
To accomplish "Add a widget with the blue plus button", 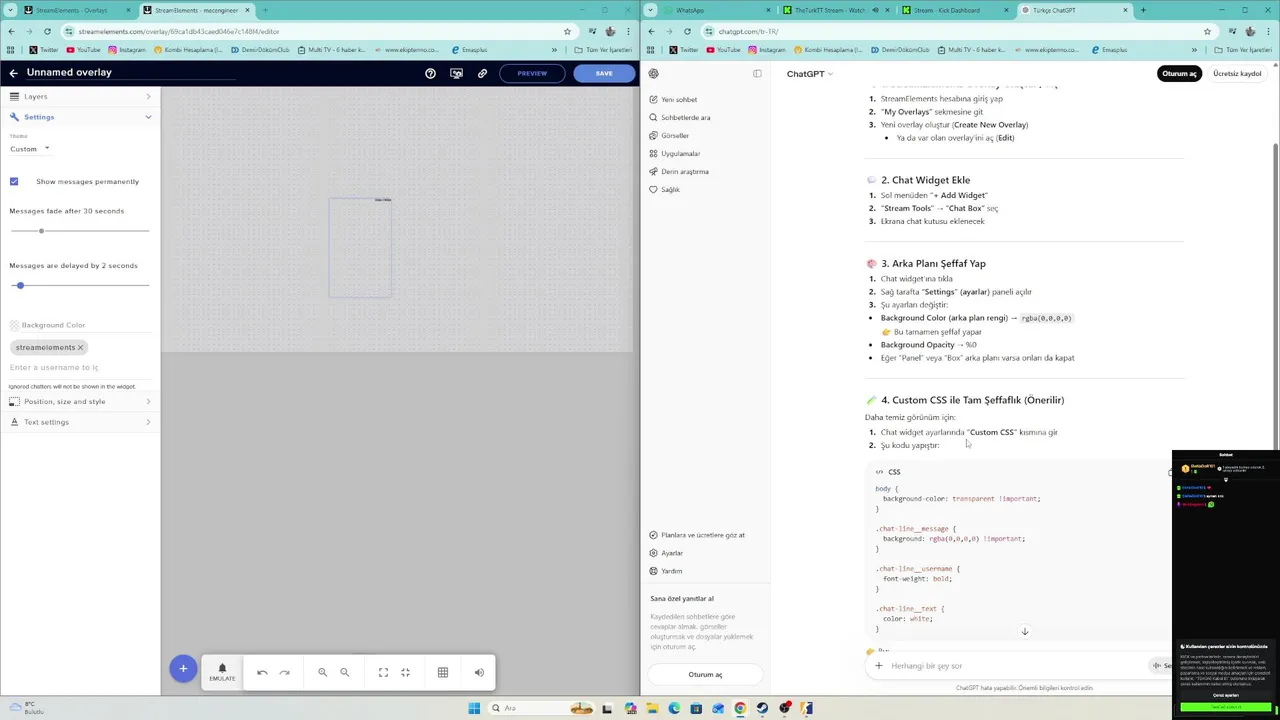I will (183, 669).
